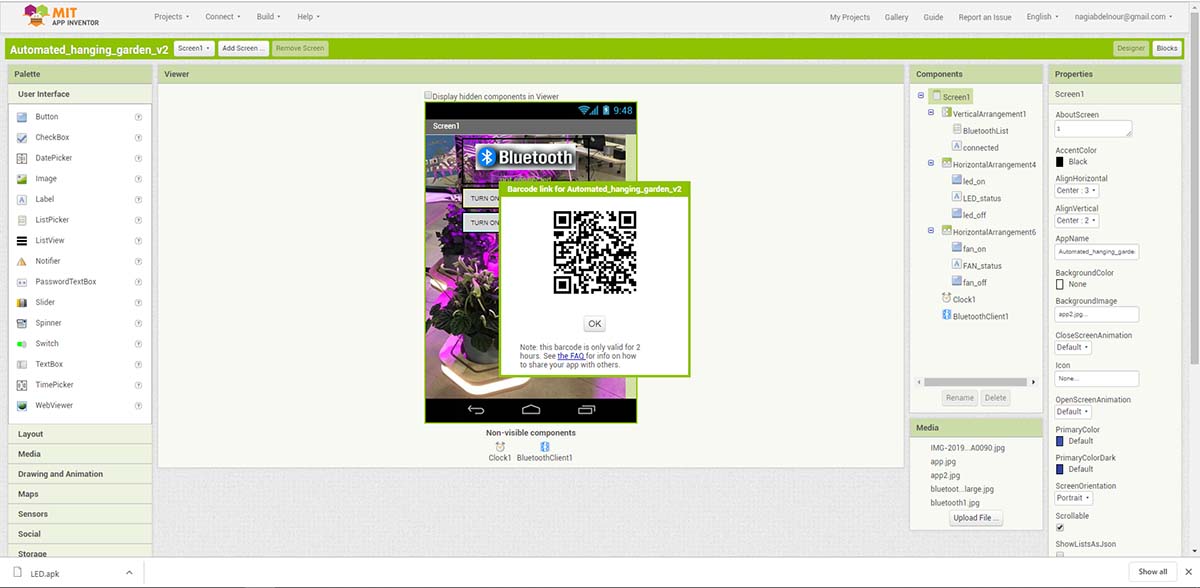The image size is (1200, 588).
Task: Switch to the Blocks view
Action: tap(1167, 48)
